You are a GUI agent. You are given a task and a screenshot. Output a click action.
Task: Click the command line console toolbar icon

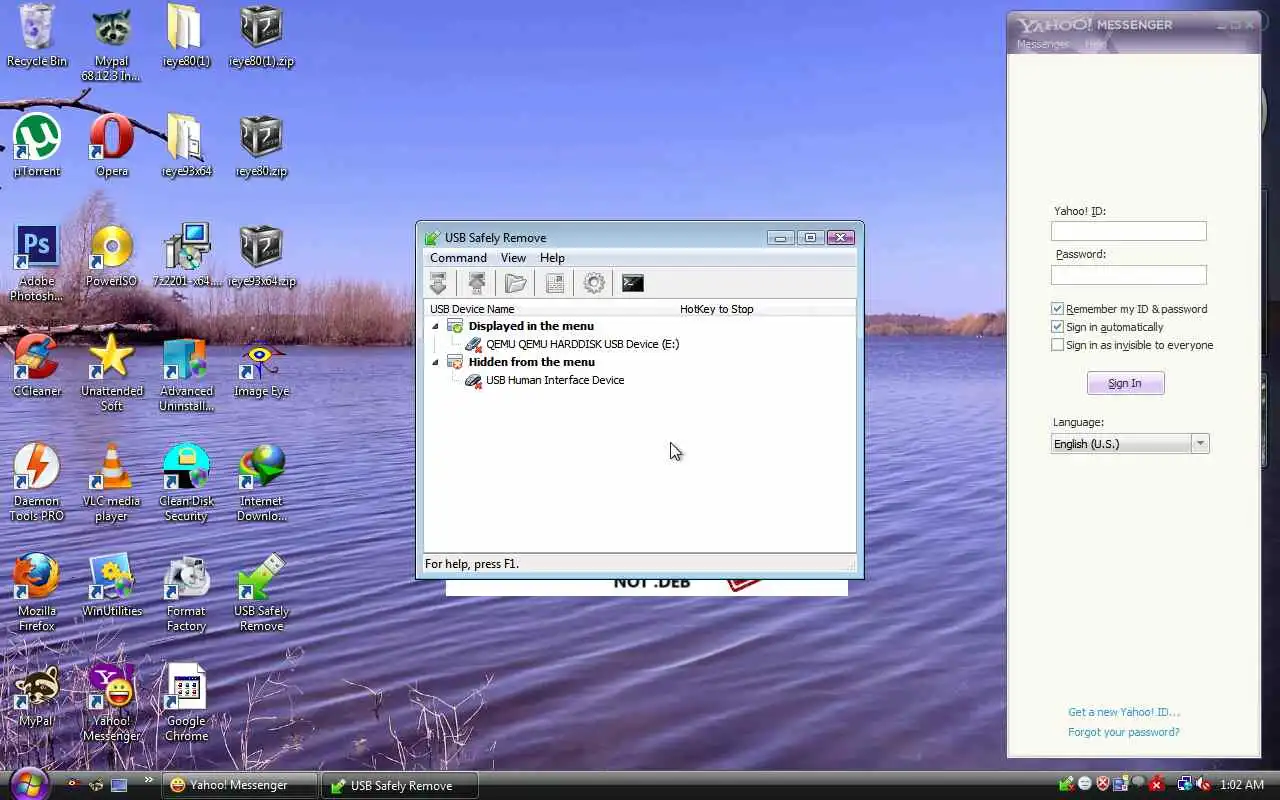tap(633, 283)
